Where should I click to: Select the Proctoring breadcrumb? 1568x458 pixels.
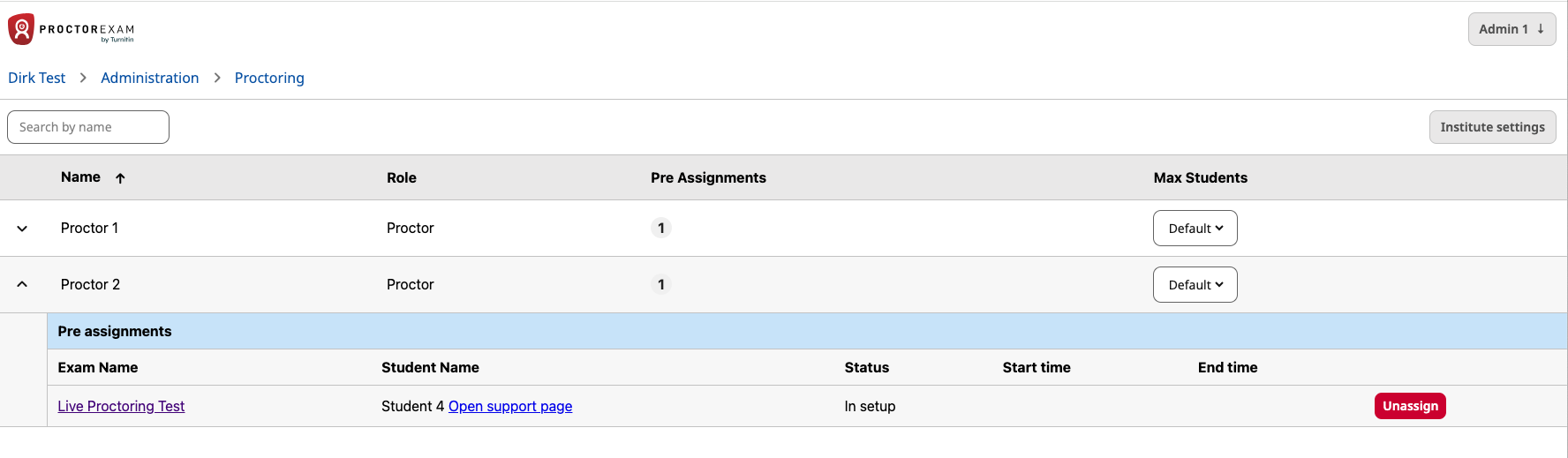269,78
